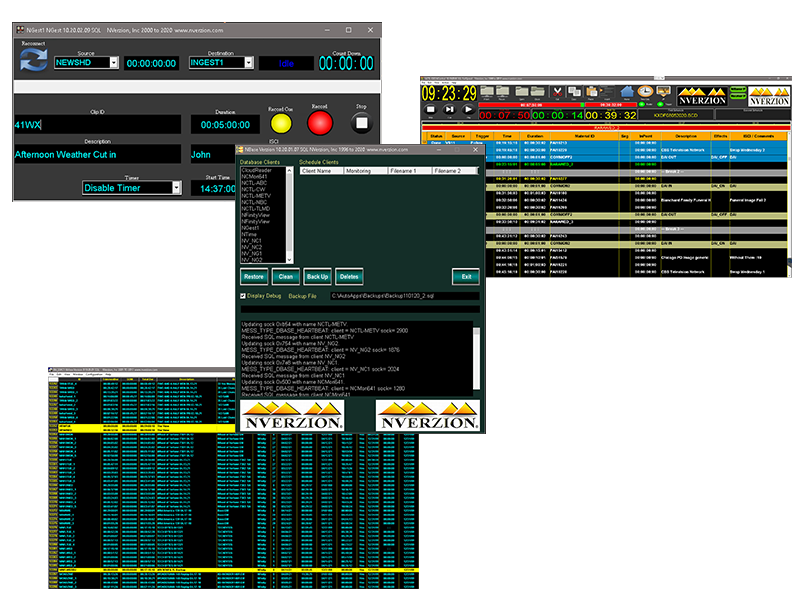Click the Effects column header in NControl

pos(720,136)
